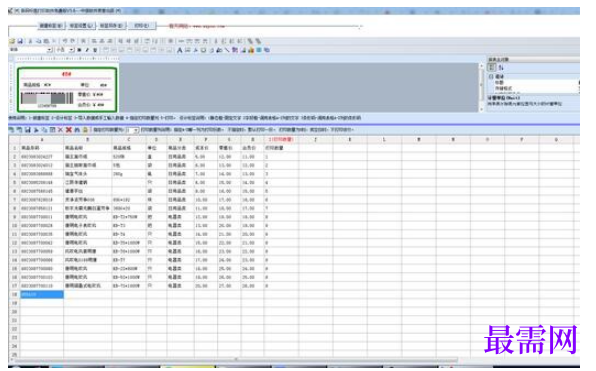Click design area vertical scrollbar up arrow
596x371 pixels.
(x=481, y=66)
